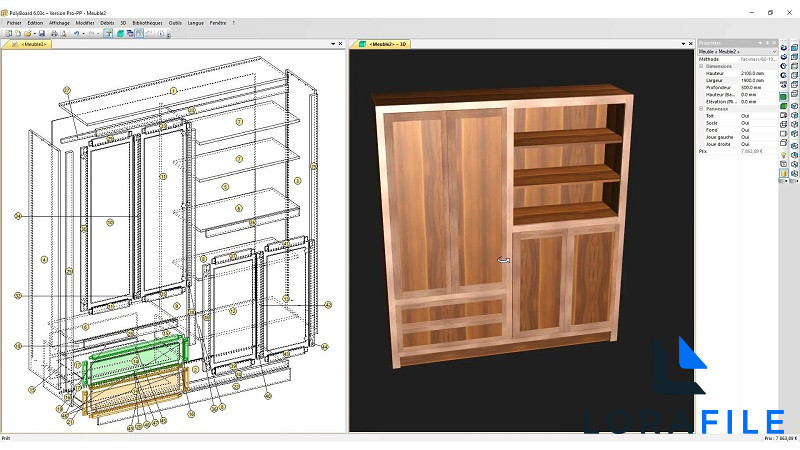Close the Propriétés panel
Image resolution: width=800 pixels, height=450 pixels.
pyautogui.click(x=774, y=43)
